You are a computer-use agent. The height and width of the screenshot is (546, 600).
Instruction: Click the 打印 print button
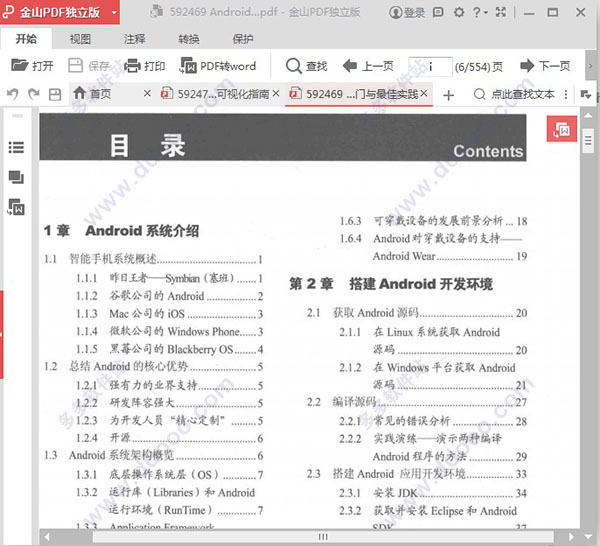(145, 66)
